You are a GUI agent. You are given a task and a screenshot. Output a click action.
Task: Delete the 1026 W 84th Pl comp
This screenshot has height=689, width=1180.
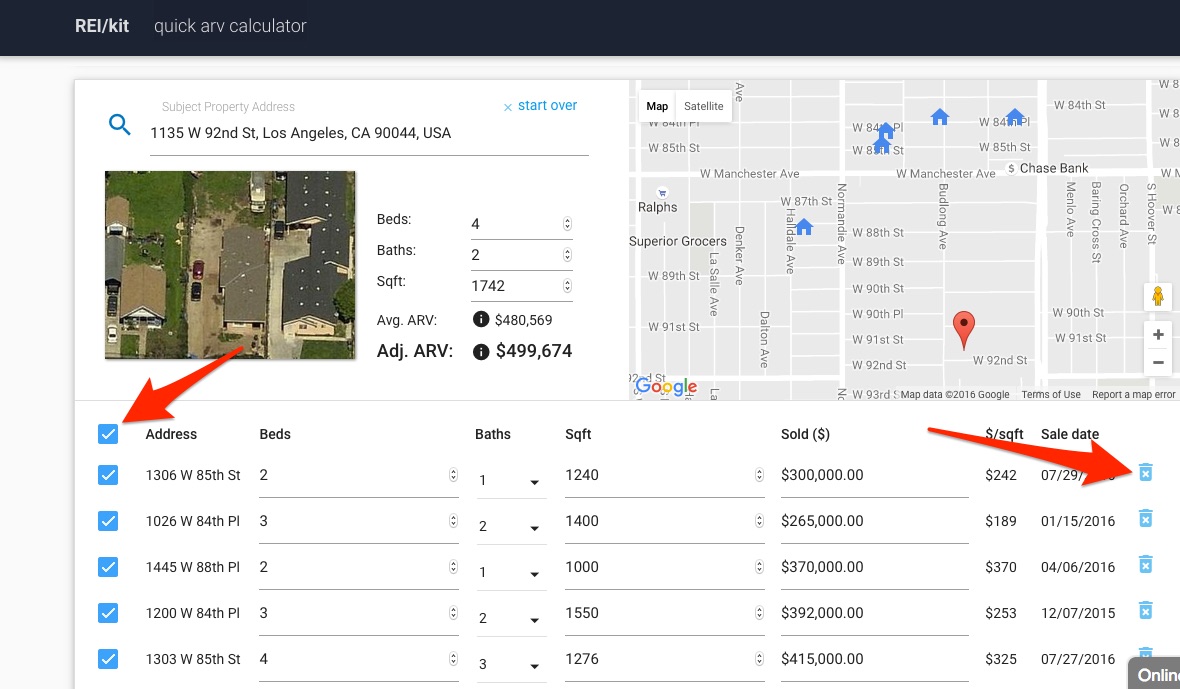pos(1146,518)
